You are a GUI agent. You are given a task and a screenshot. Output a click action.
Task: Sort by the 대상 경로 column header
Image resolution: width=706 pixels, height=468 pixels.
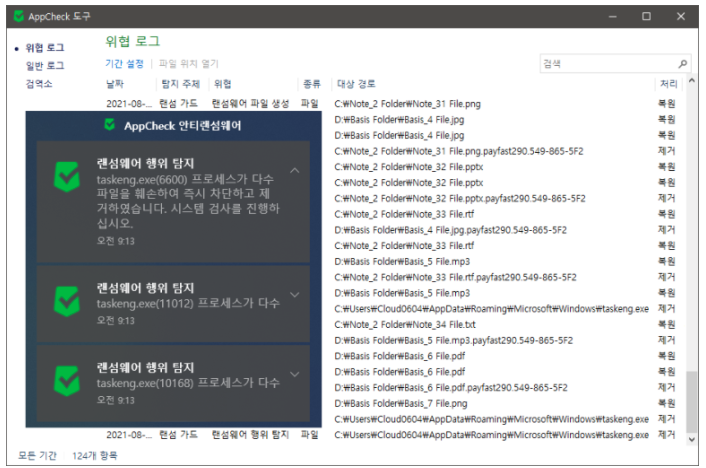[356, 84]
